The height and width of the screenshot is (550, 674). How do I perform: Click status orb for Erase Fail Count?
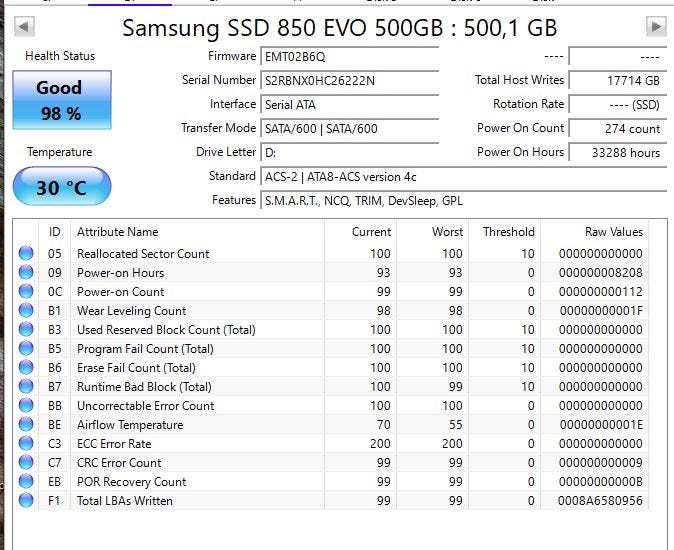pos(26,367)
